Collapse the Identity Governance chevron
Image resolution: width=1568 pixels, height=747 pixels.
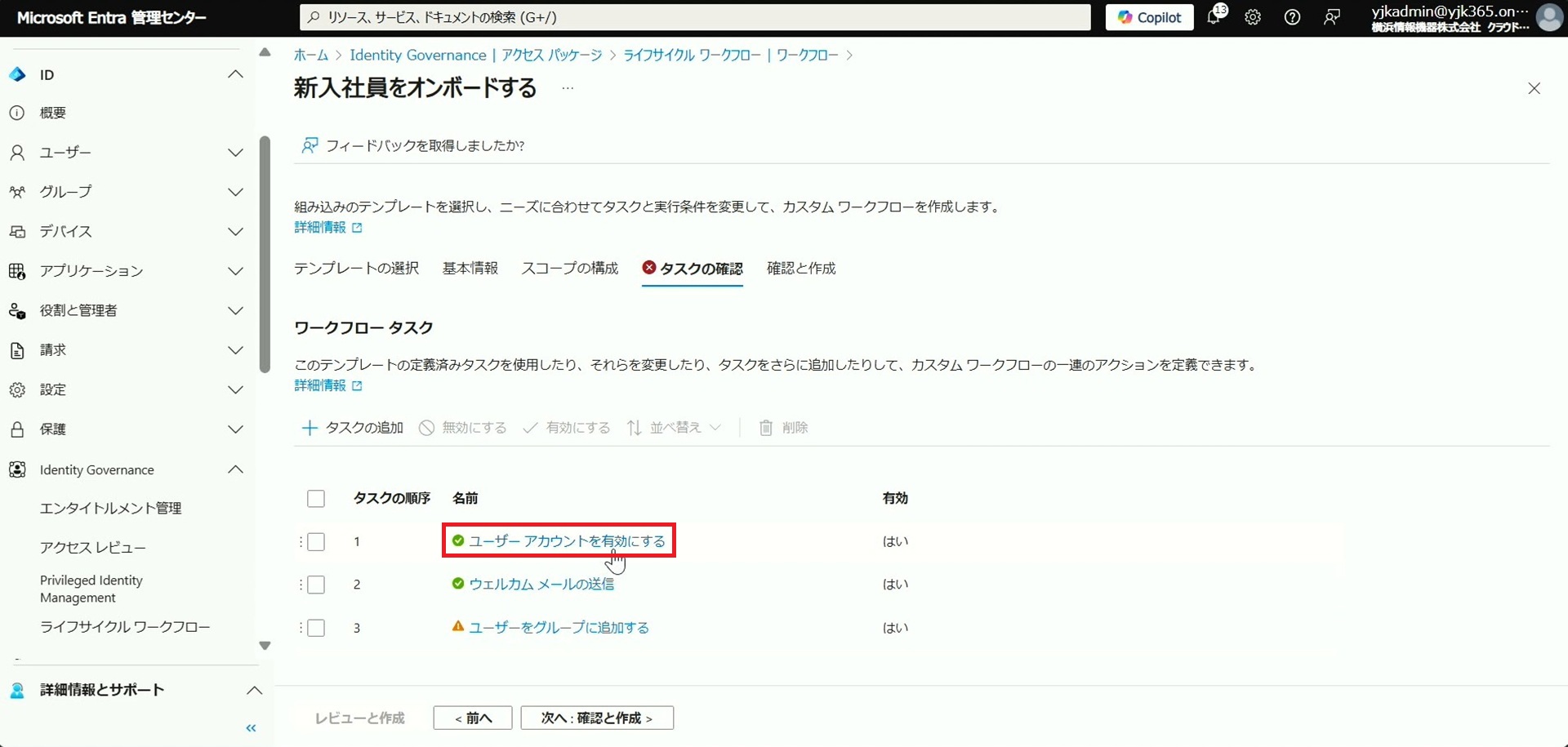235,469
